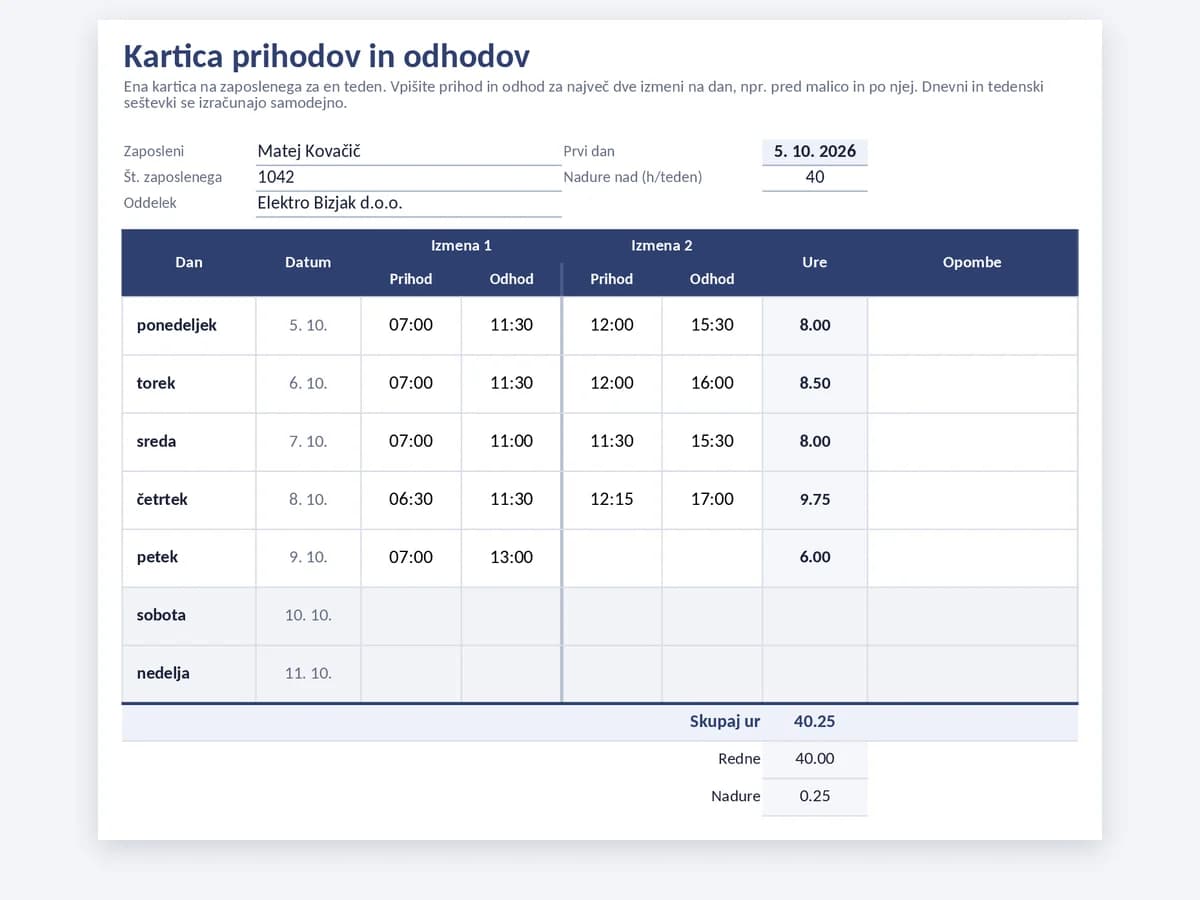Screen dimensions: 1200x900
Task: Click the 'Kartica prihodov in odhodov' title
Action: 326,56
